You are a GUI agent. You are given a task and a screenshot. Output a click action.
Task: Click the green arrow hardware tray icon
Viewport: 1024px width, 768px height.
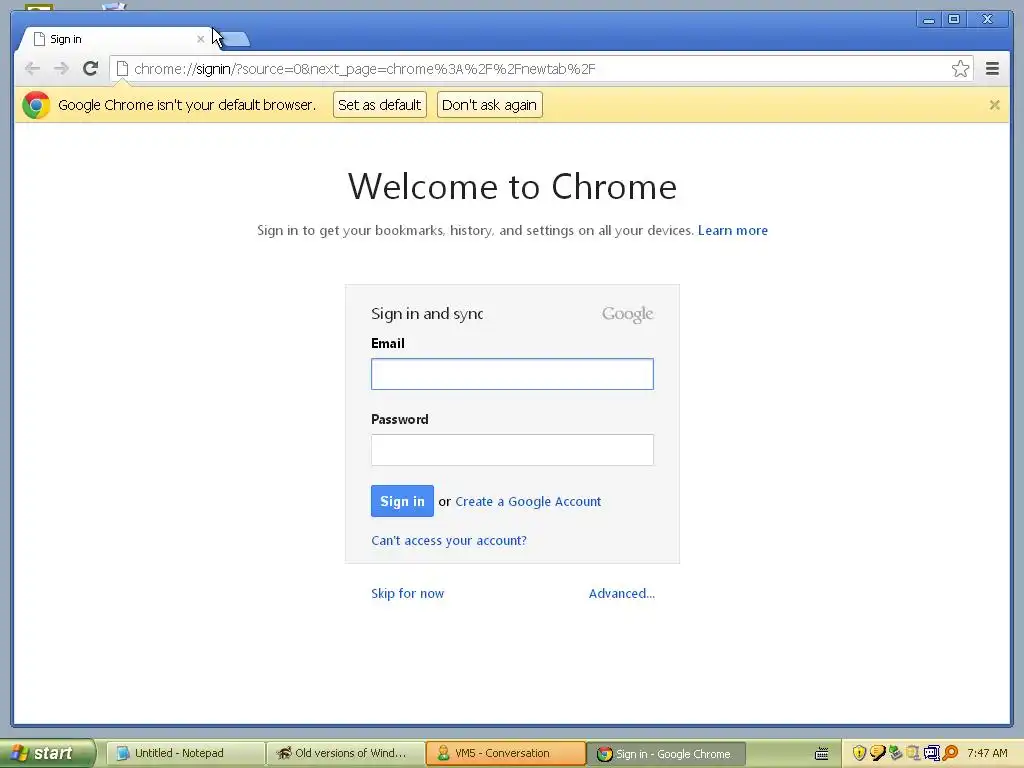pyautogui.click(x=895, y=753)
